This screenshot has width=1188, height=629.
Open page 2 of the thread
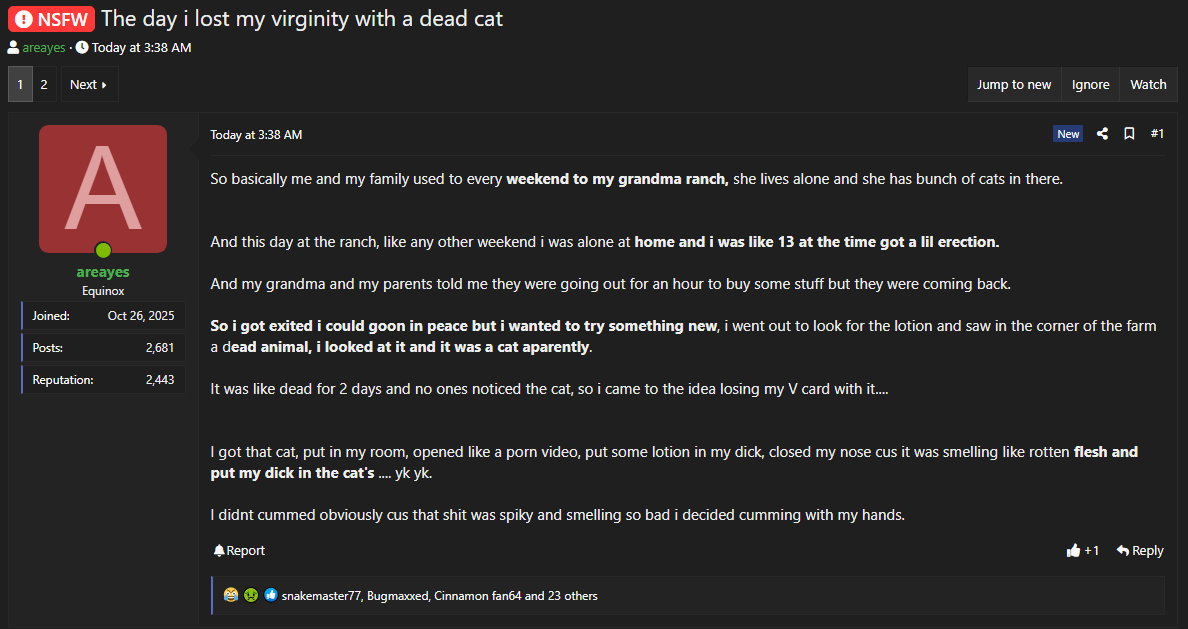[x=44, y=85]
